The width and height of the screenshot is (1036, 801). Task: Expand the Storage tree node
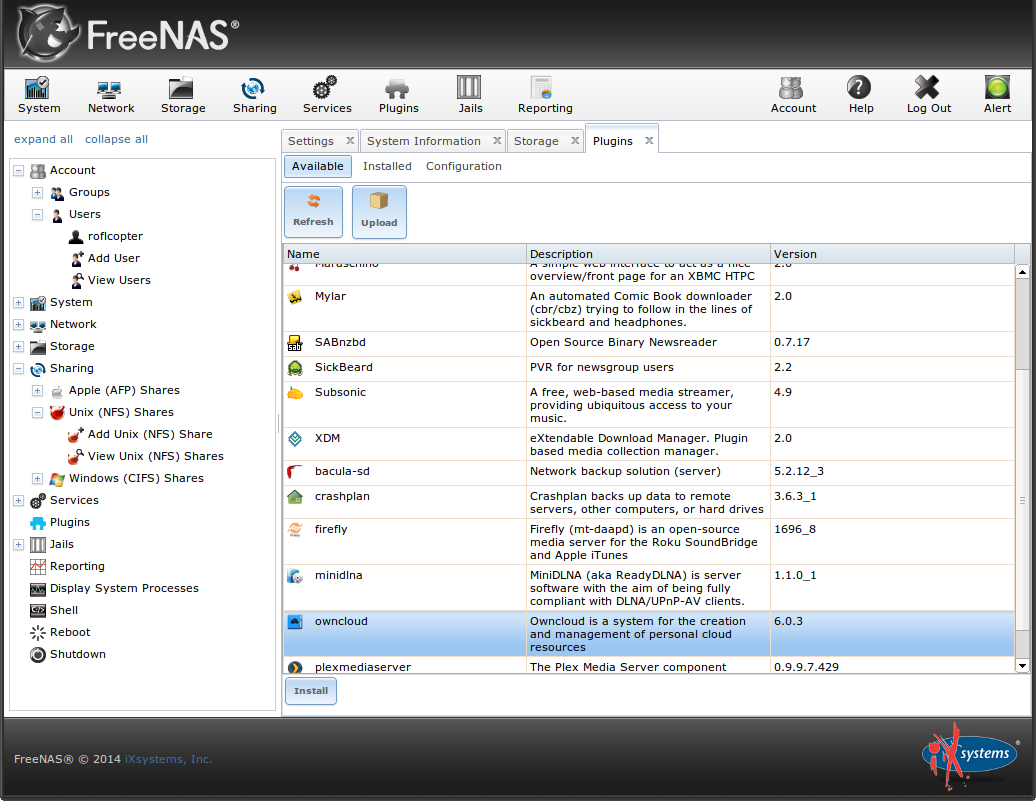tap(18, 346)
